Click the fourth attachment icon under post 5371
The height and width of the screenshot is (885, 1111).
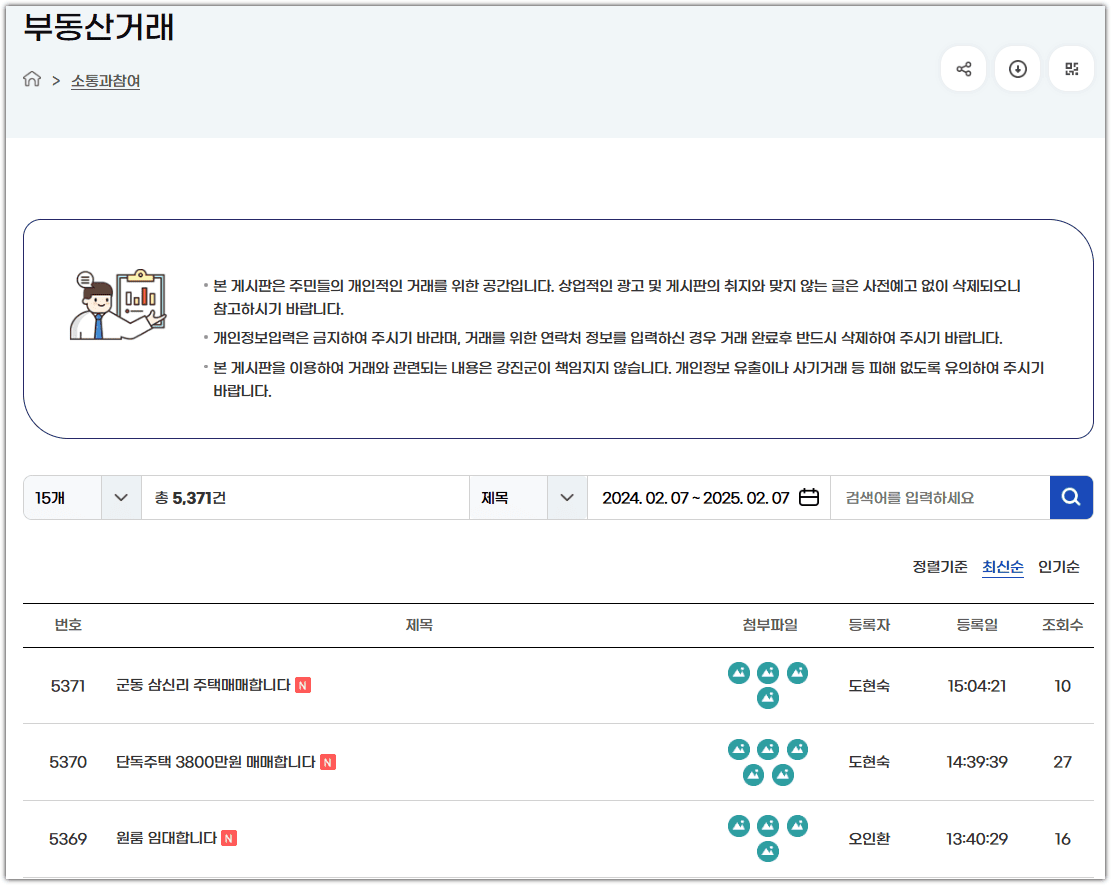(768, 698)
